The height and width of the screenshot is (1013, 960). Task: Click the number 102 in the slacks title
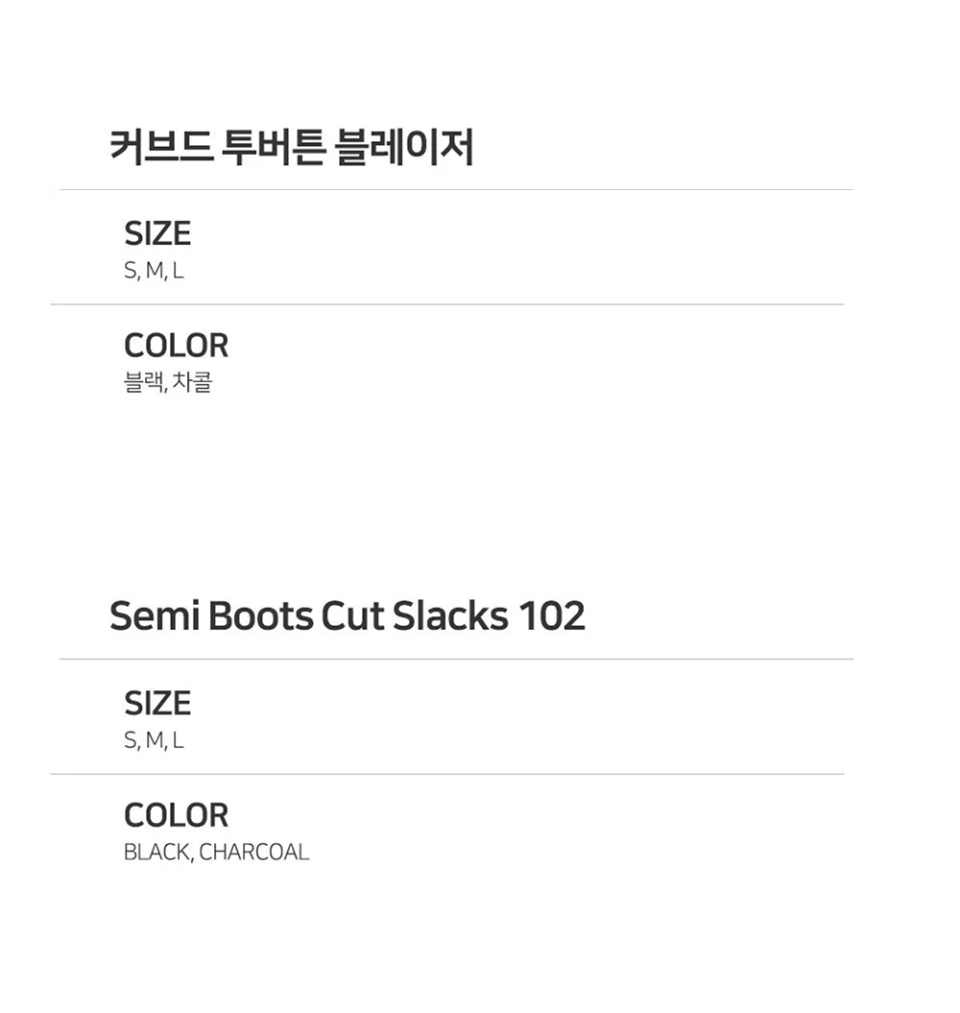551,617
